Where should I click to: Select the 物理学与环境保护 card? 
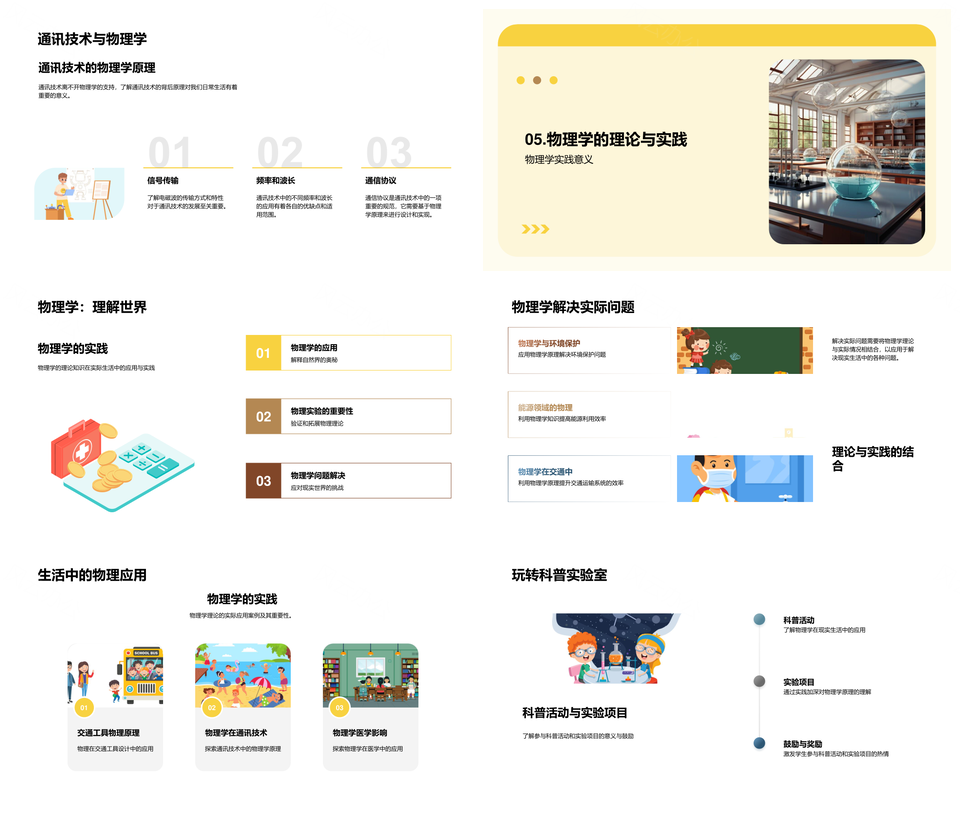point(591,349)
